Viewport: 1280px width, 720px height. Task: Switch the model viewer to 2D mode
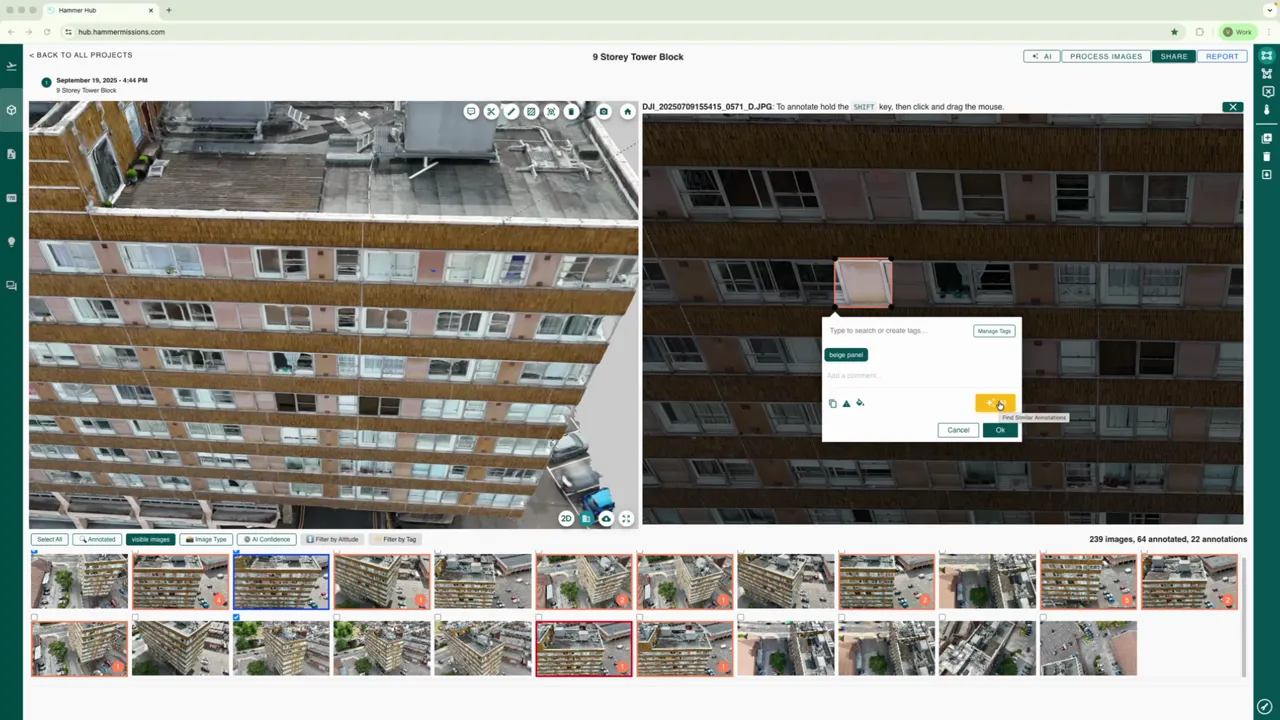click(x=566, y=519)
